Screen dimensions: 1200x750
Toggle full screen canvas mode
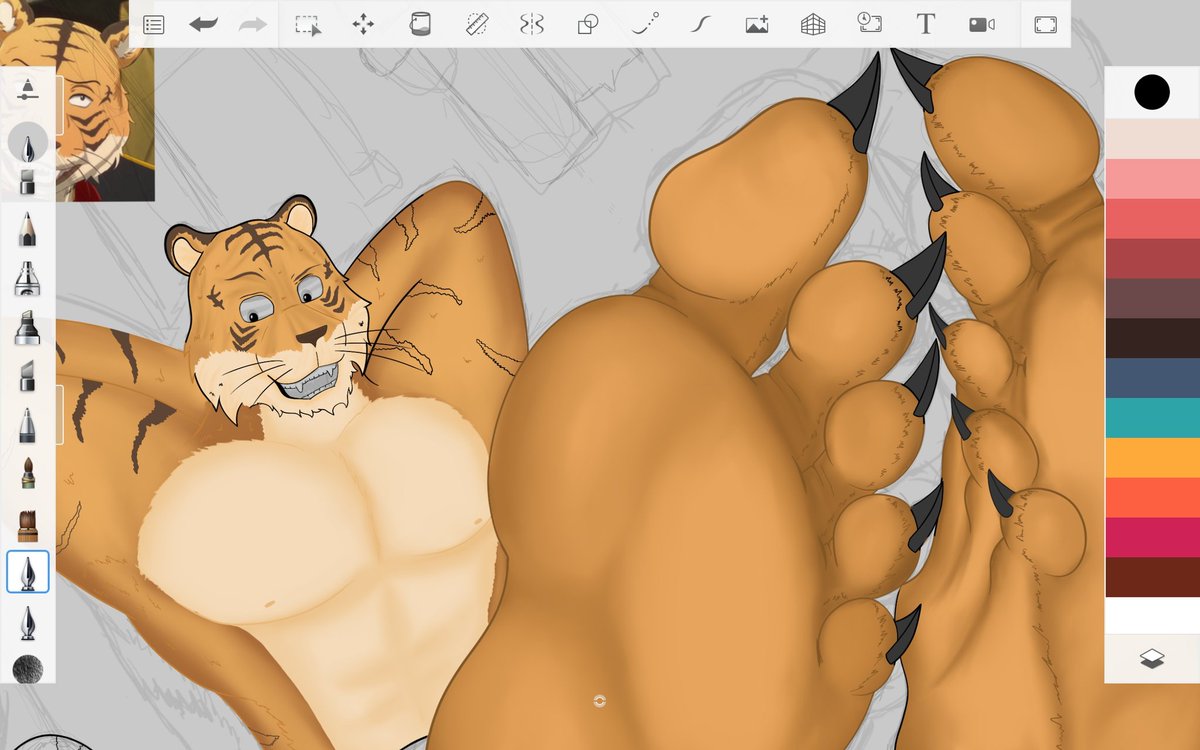1045,25
